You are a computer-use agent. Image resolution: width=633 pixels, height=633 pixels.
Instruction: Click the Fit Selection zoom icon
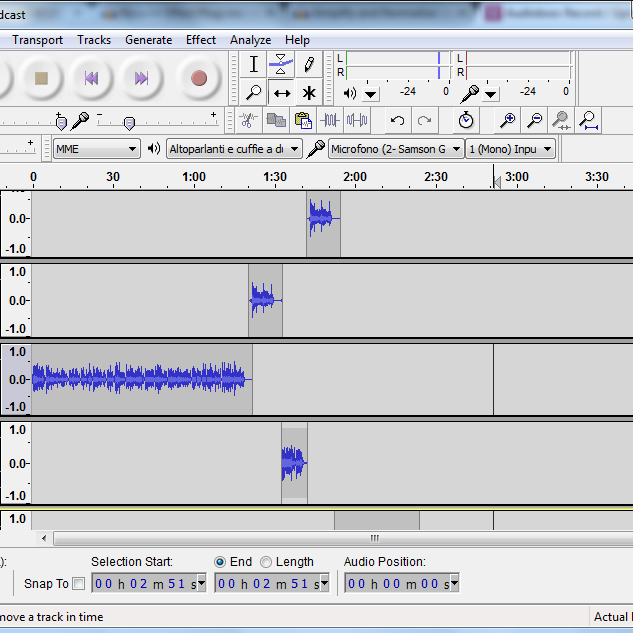tap(561, 120)
